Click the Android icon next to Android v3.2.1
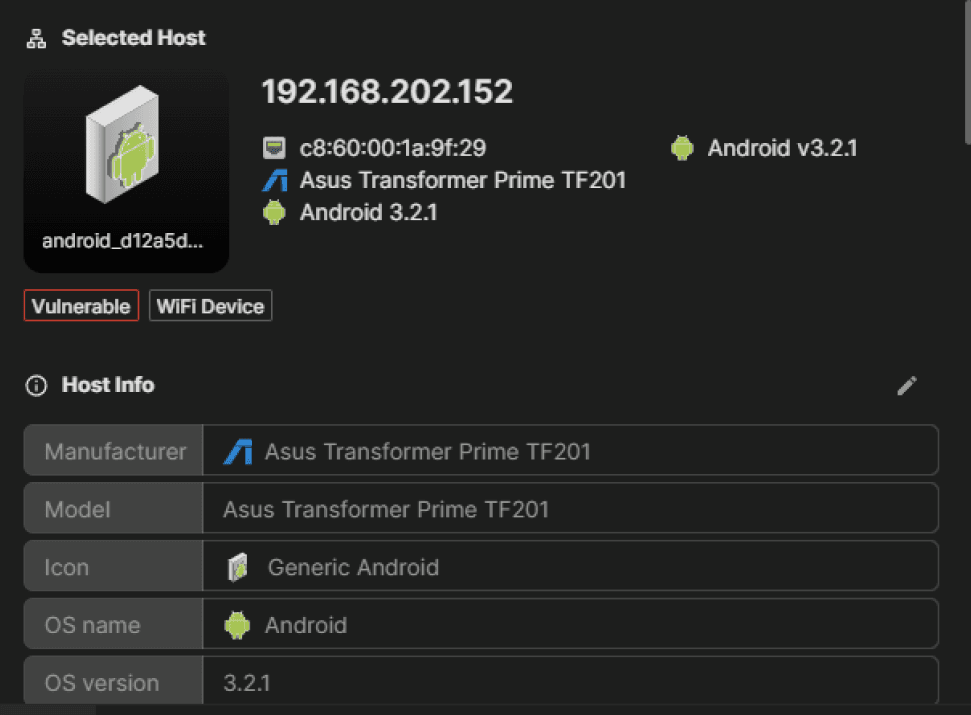The height and width of the screenshot is (715, 971). (x=682, y=148)
